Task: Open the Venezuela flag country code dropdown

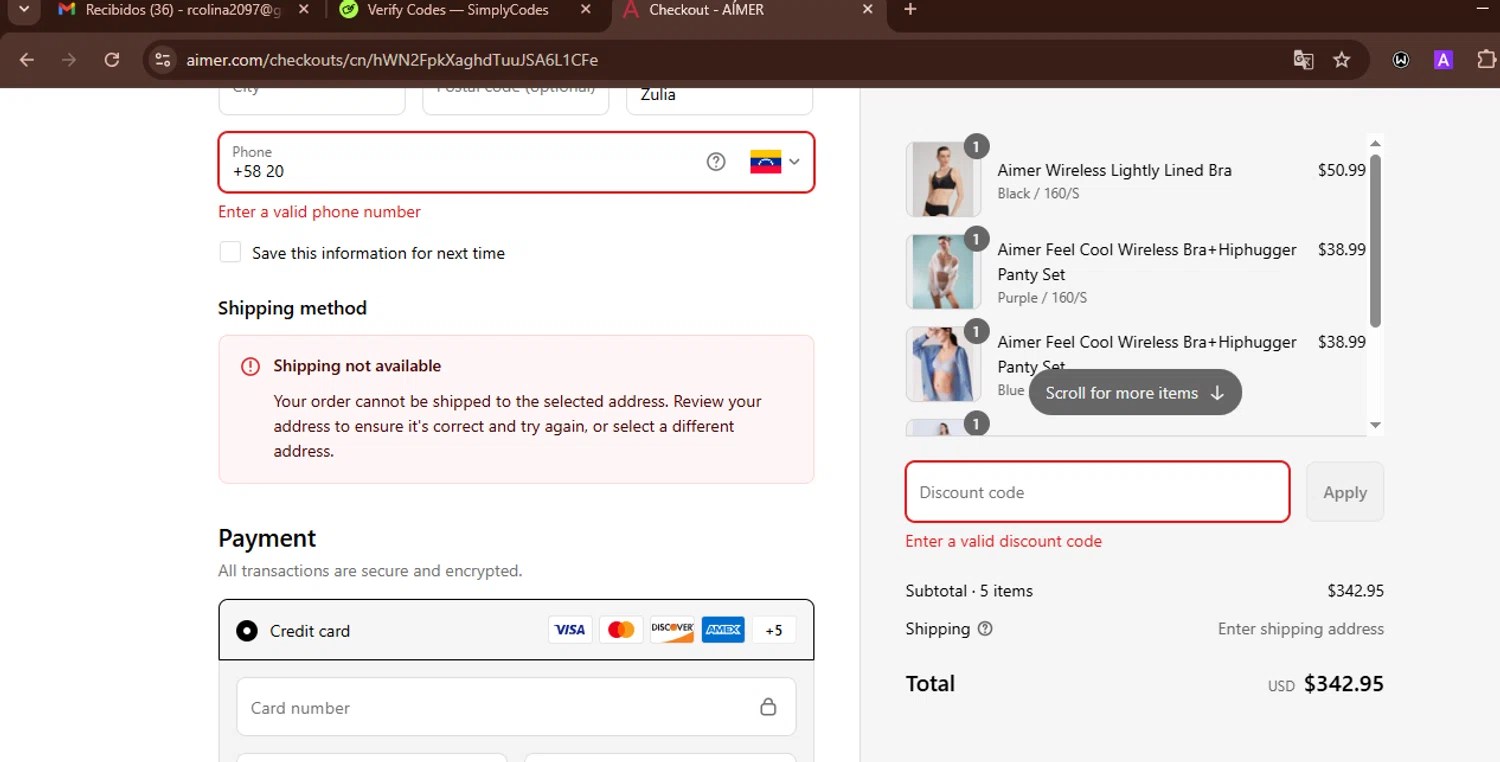Action: pos(775,162)
